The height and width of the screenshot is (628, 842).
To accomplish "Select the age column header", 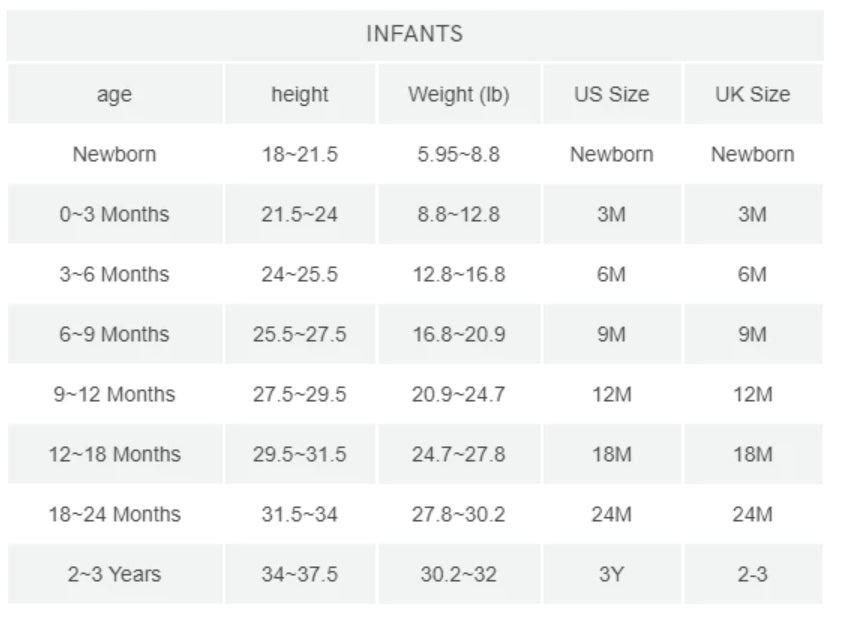I will click(x=114, y=95).
